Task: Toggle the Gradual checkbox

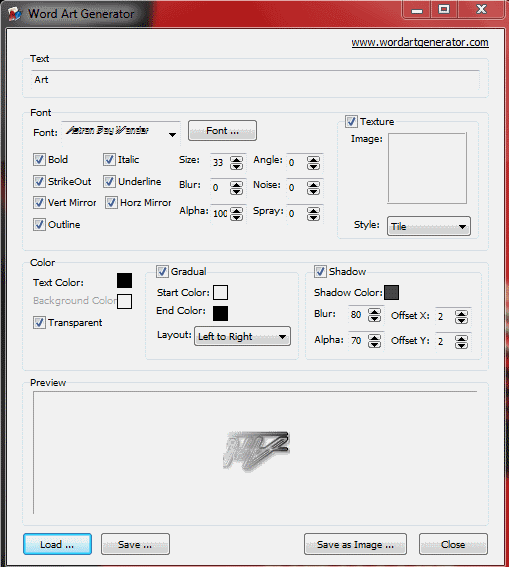Action: [x=162, y=271]
